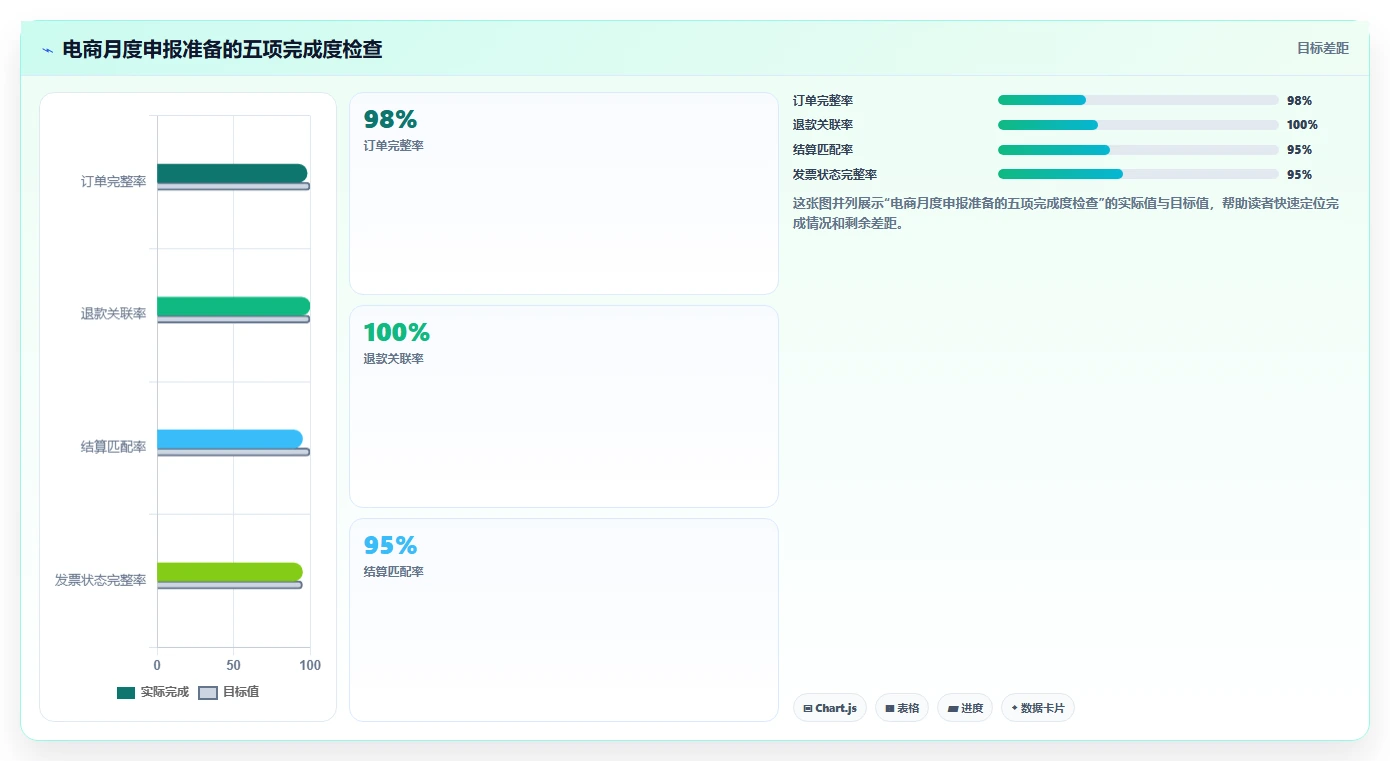Click the 订单完整率 chart axis label

pos(114,181)
